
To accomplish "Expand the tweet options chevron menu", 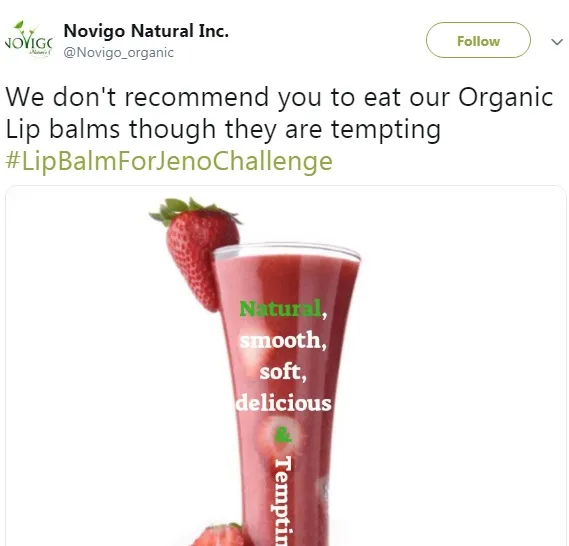I will (557, 42).
